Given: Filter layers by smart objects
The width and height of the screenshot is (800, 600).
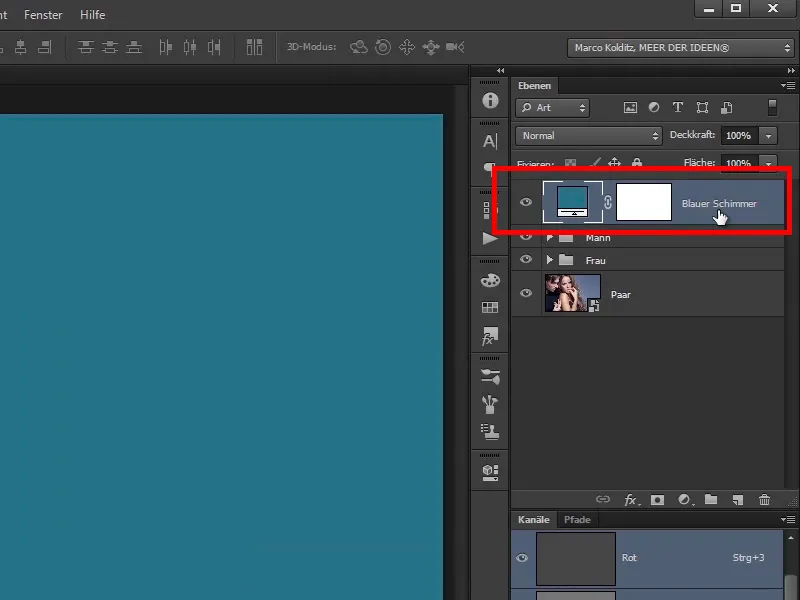Looking at the screenshot, I should tap(727, 108).
